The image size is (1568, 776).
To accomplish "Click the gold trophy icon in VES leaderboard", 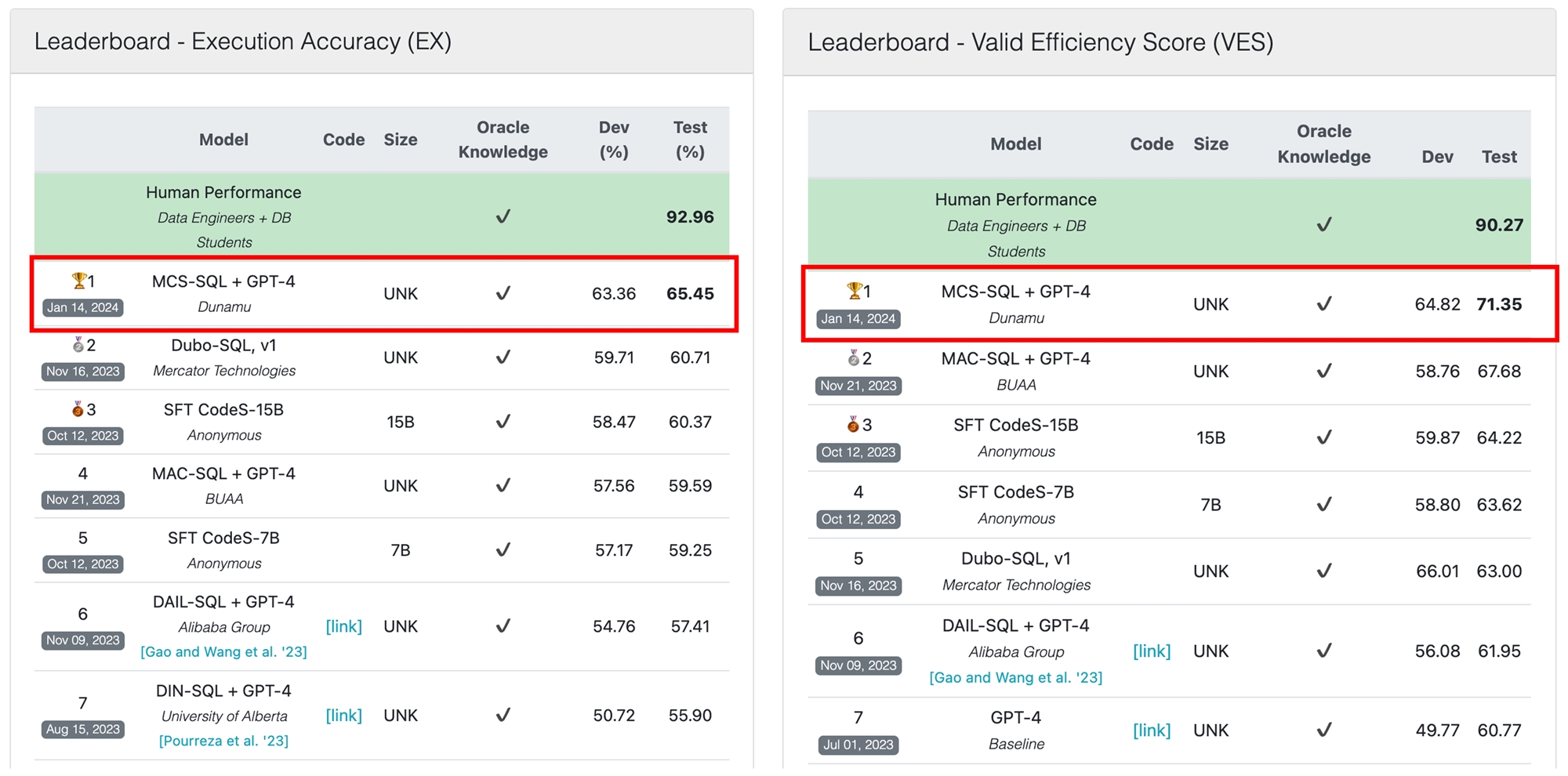I will coord(854,291).
